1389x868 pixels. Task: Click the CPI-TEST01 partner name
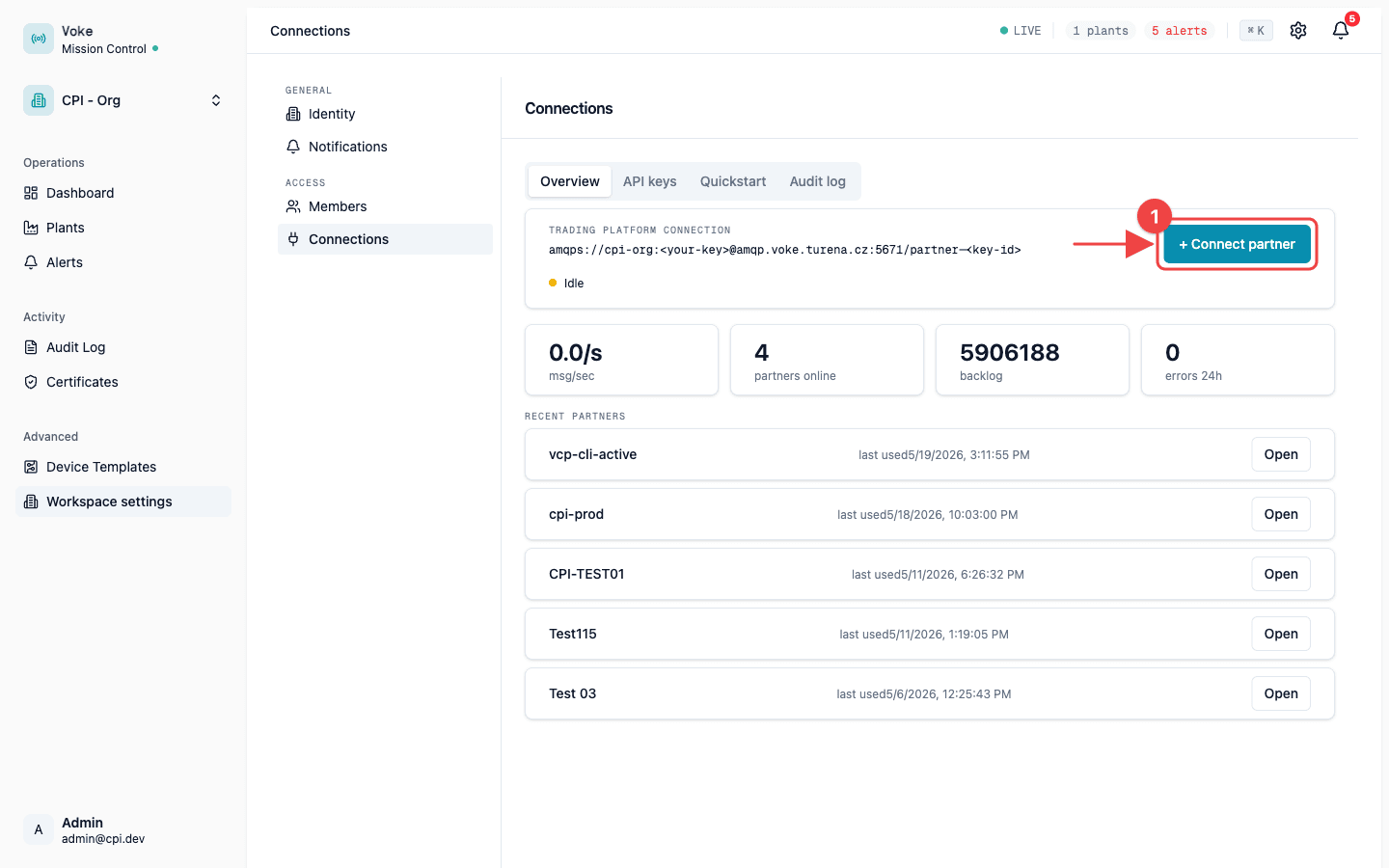click(586, 574)
